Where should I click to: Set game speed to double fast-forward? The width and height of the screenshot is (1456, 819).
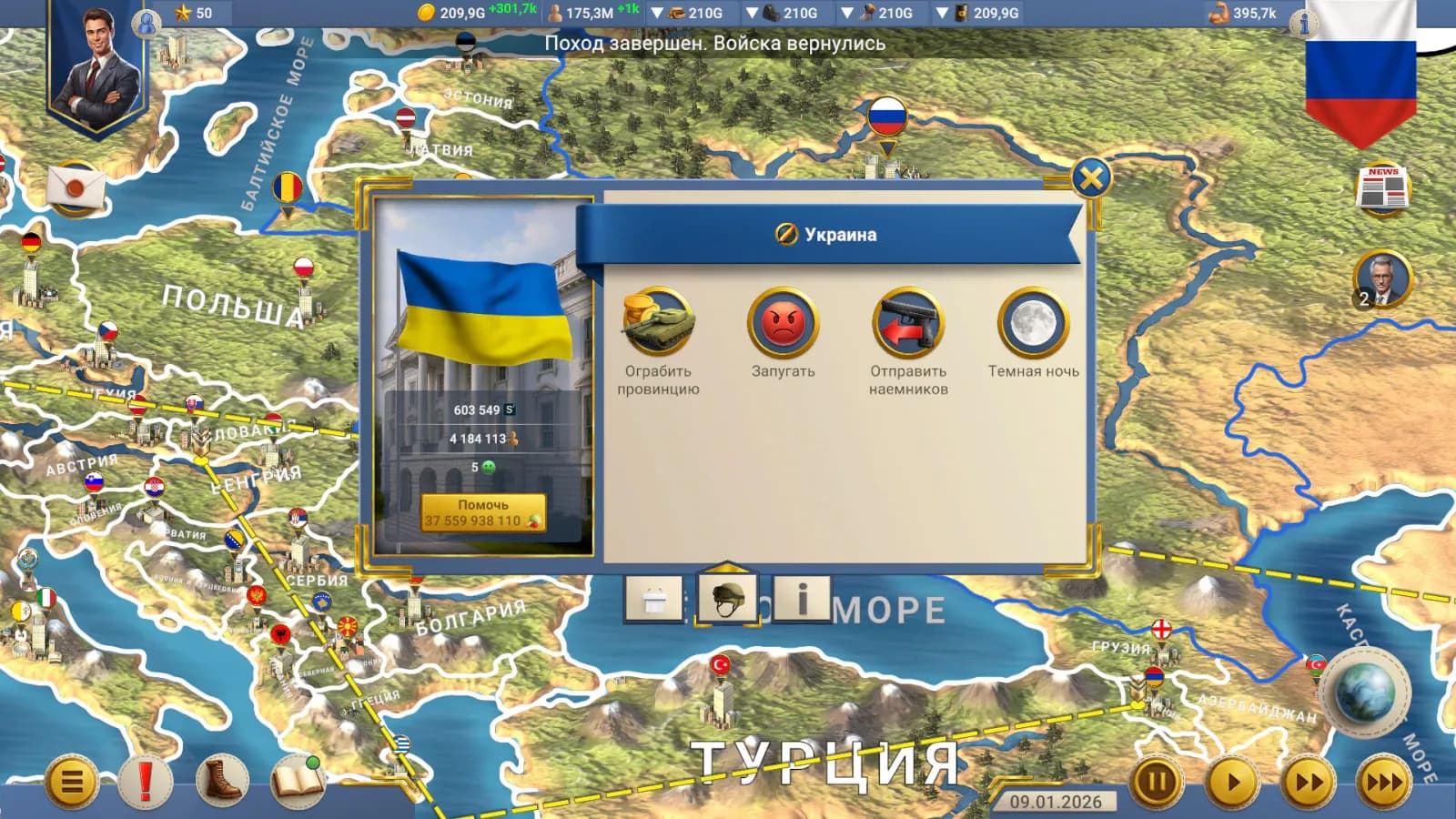[x=1308, y=782]
